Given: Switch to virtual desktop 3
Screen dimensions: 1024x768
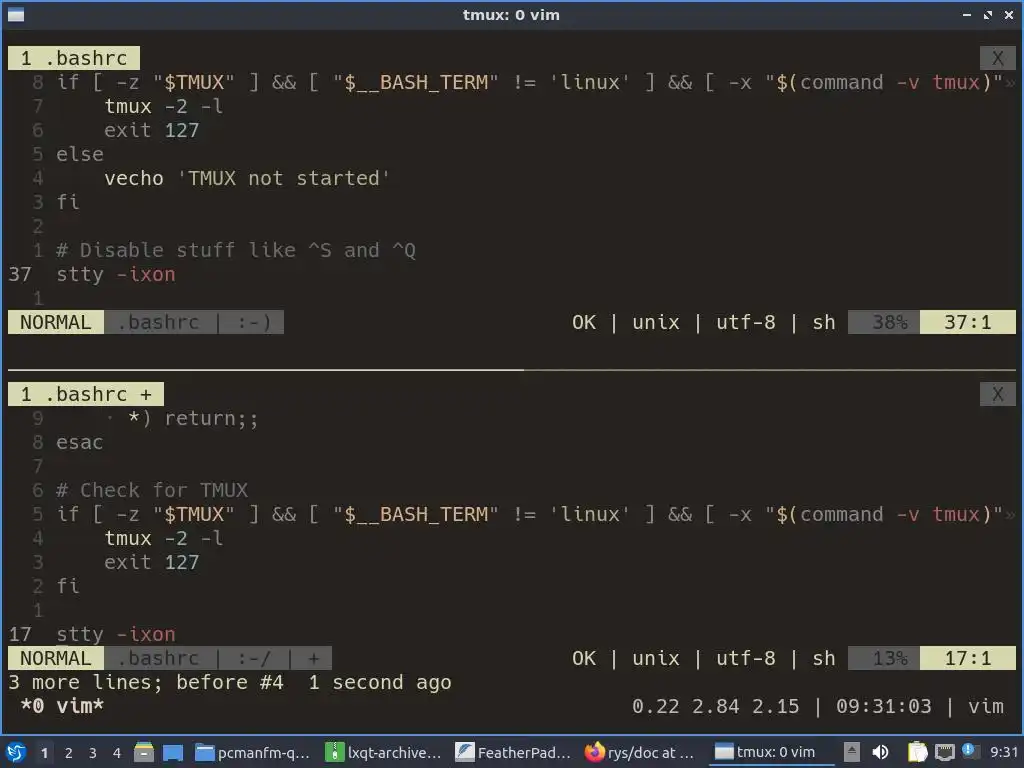Looking at the screenshot, I should click(x=93, y=753).
